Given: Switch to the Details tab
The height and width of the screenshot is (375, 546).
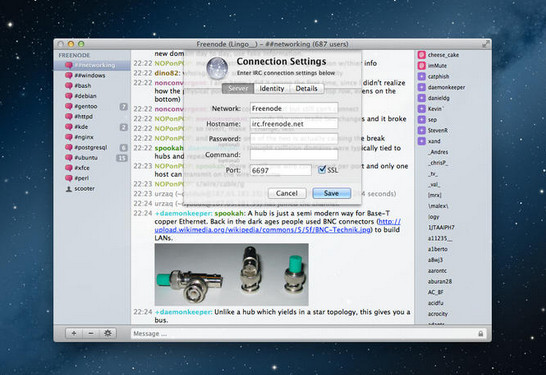Looking at the screenshot, I should [306, 88].
